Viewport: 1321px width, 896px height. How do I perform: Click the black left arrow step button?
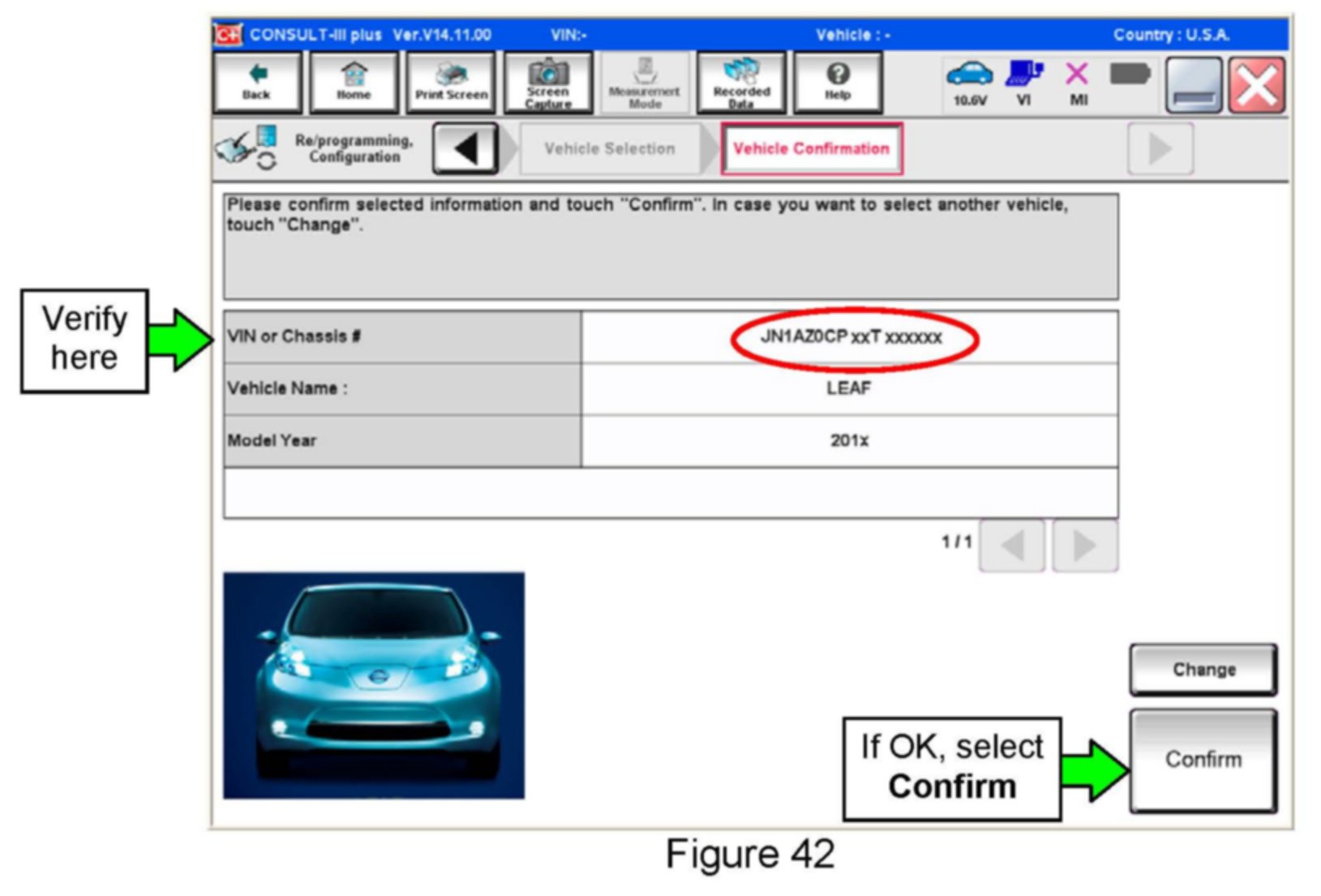tap(465, 148)
